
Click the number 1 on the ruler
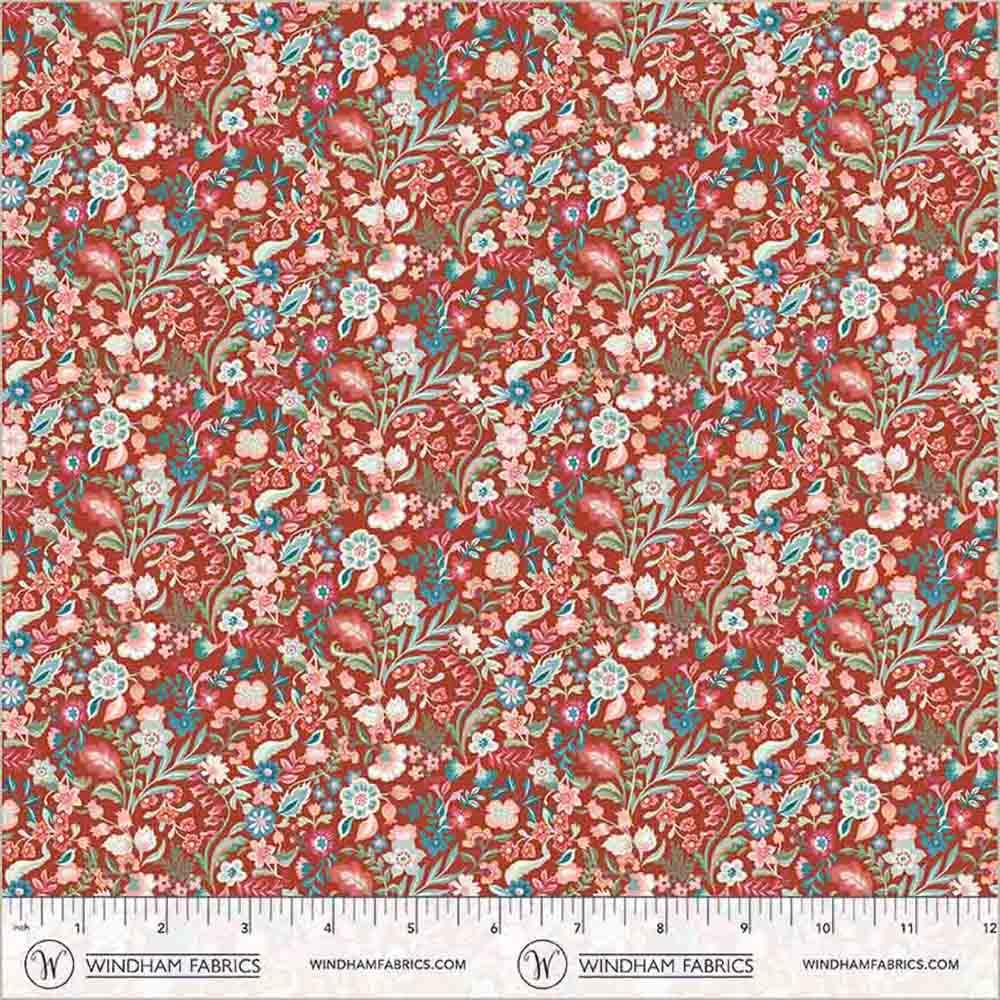click(x=78, y=928)
